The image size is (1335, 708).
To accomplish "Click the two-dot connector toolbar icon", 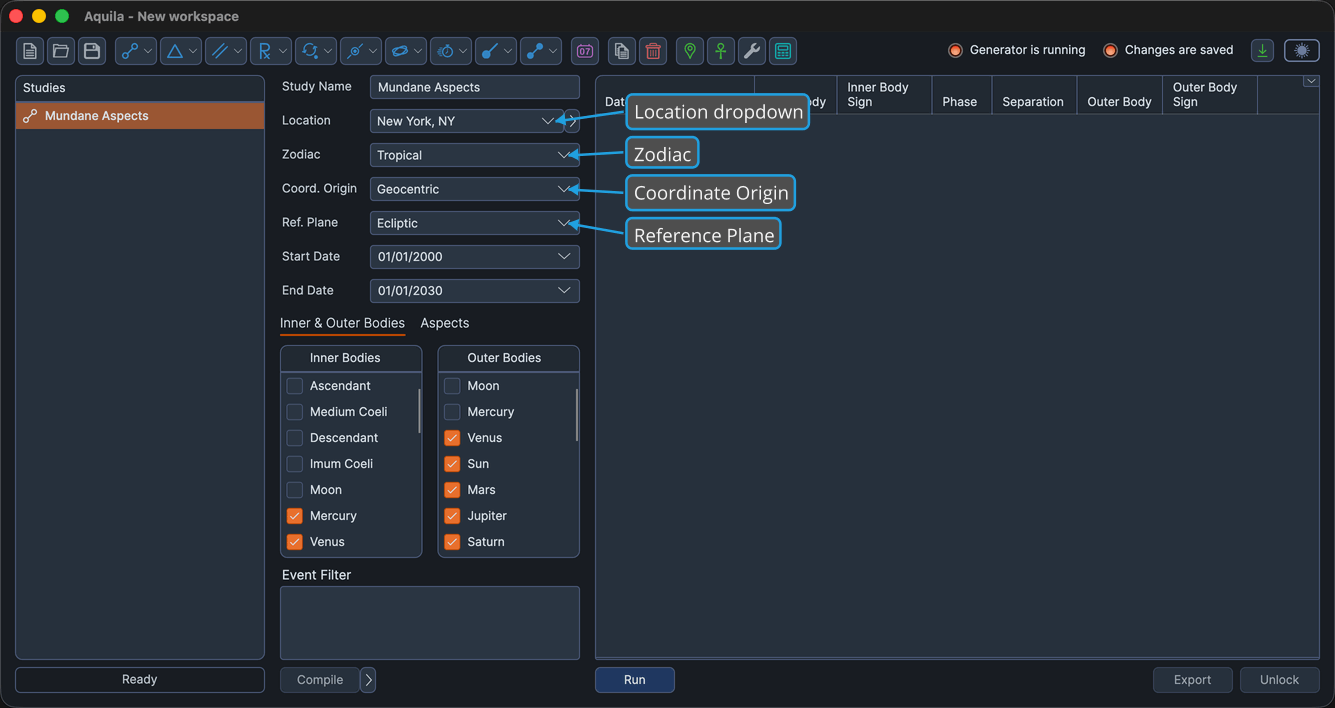I will click(541, 51).
